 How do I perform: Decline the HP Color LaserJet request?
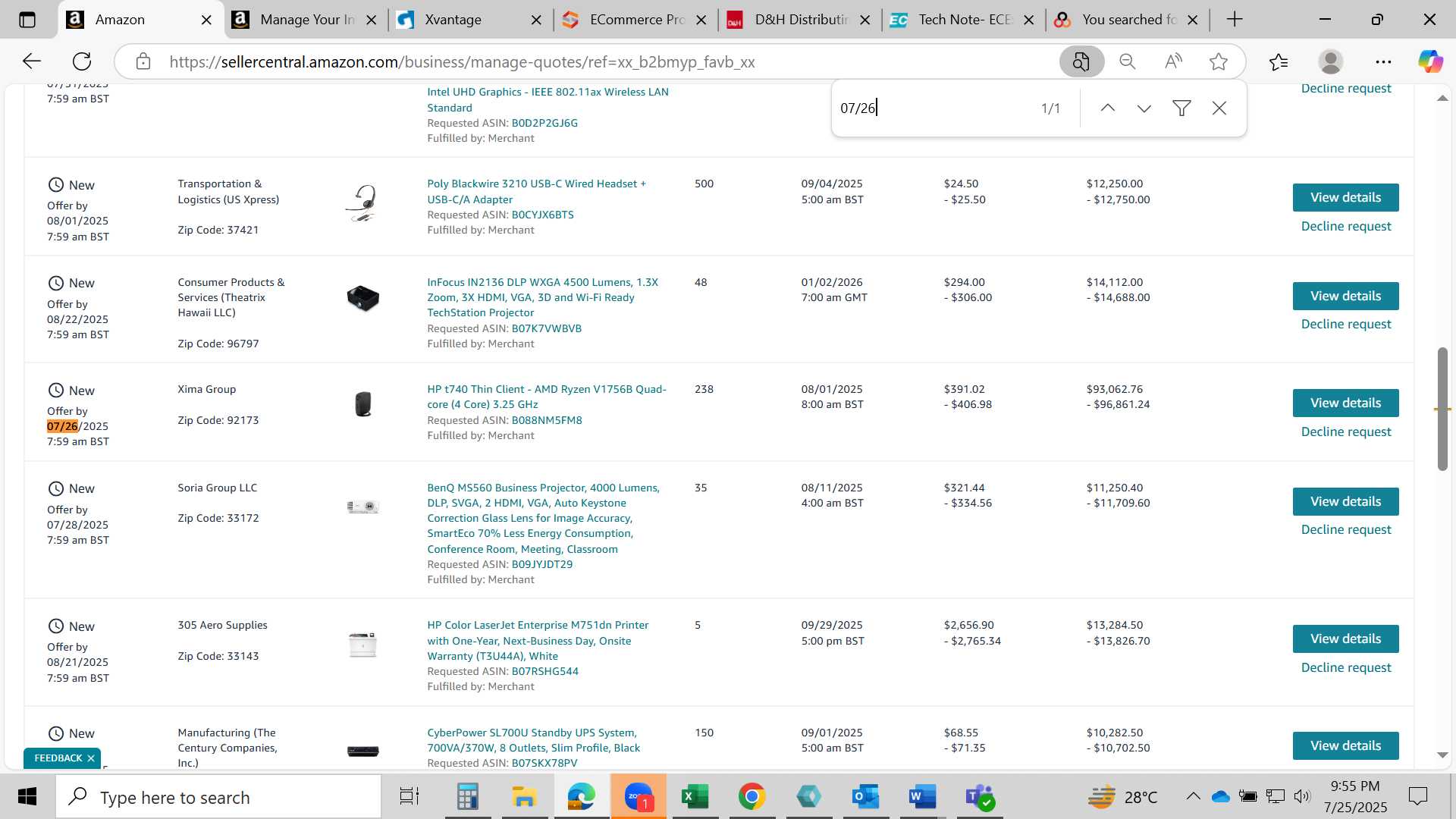[x=1345, y=667]
